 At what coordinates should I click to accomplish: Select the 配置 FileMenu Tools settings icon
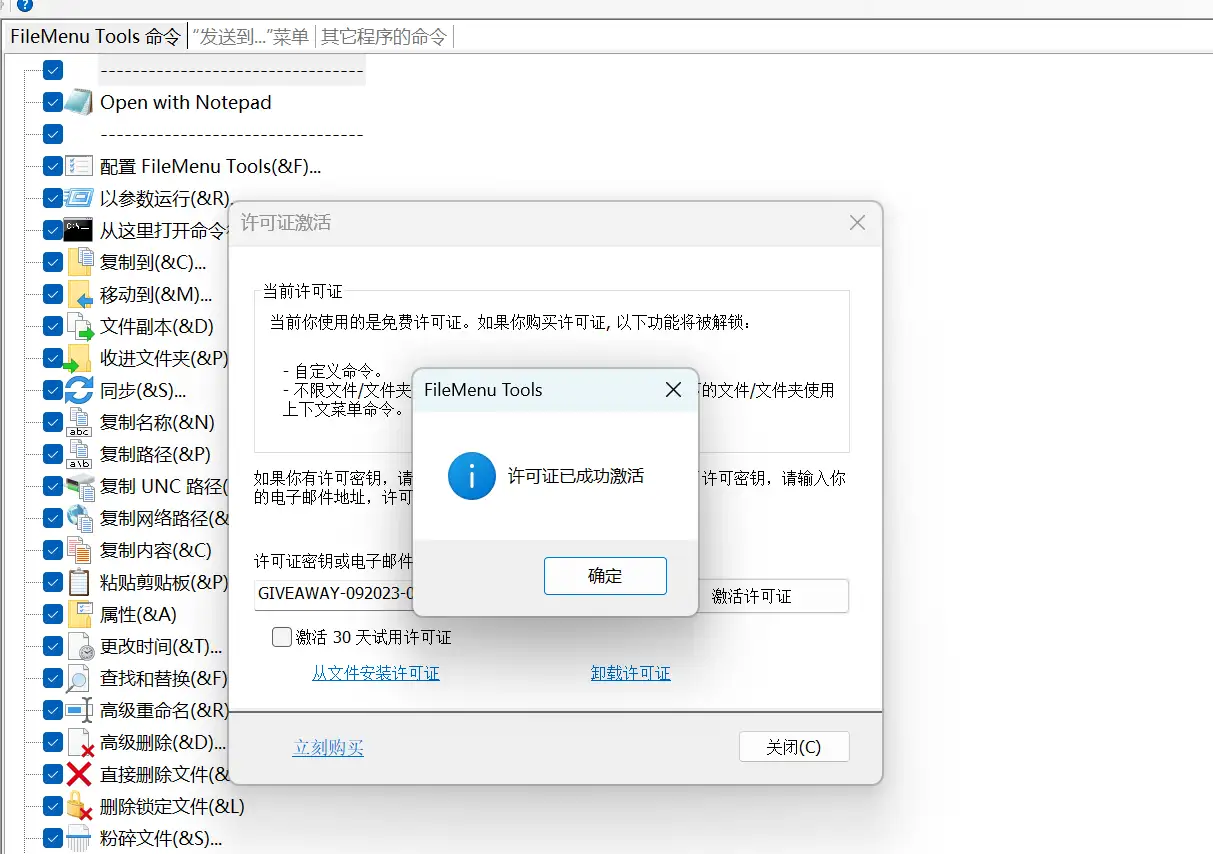pos(81,166)
